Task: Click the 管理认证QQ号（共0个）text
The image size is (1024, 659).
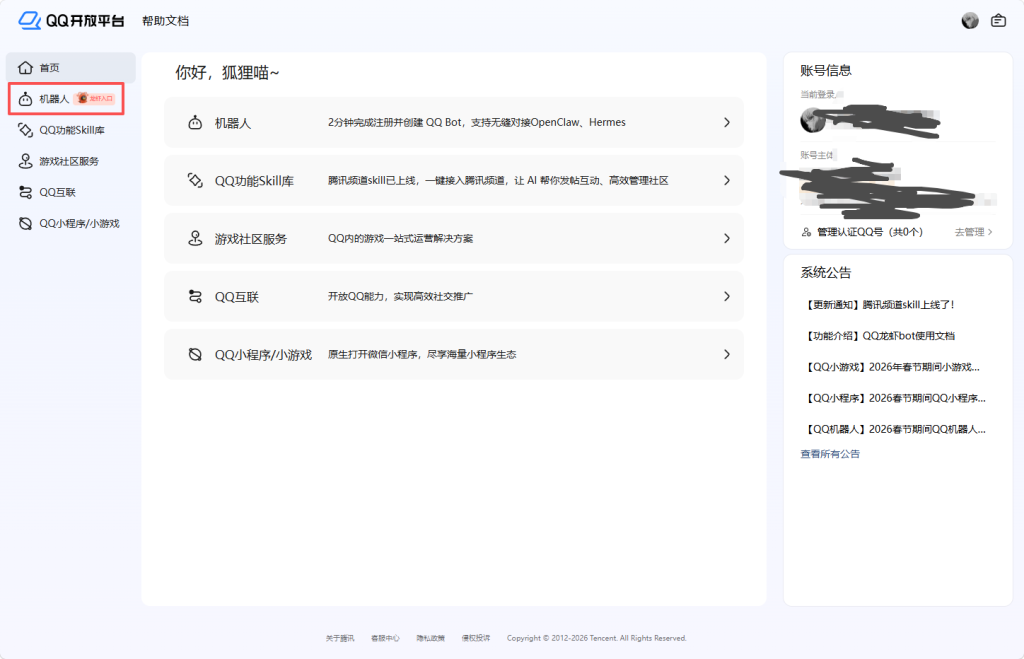Action: [x=870, y=232]
